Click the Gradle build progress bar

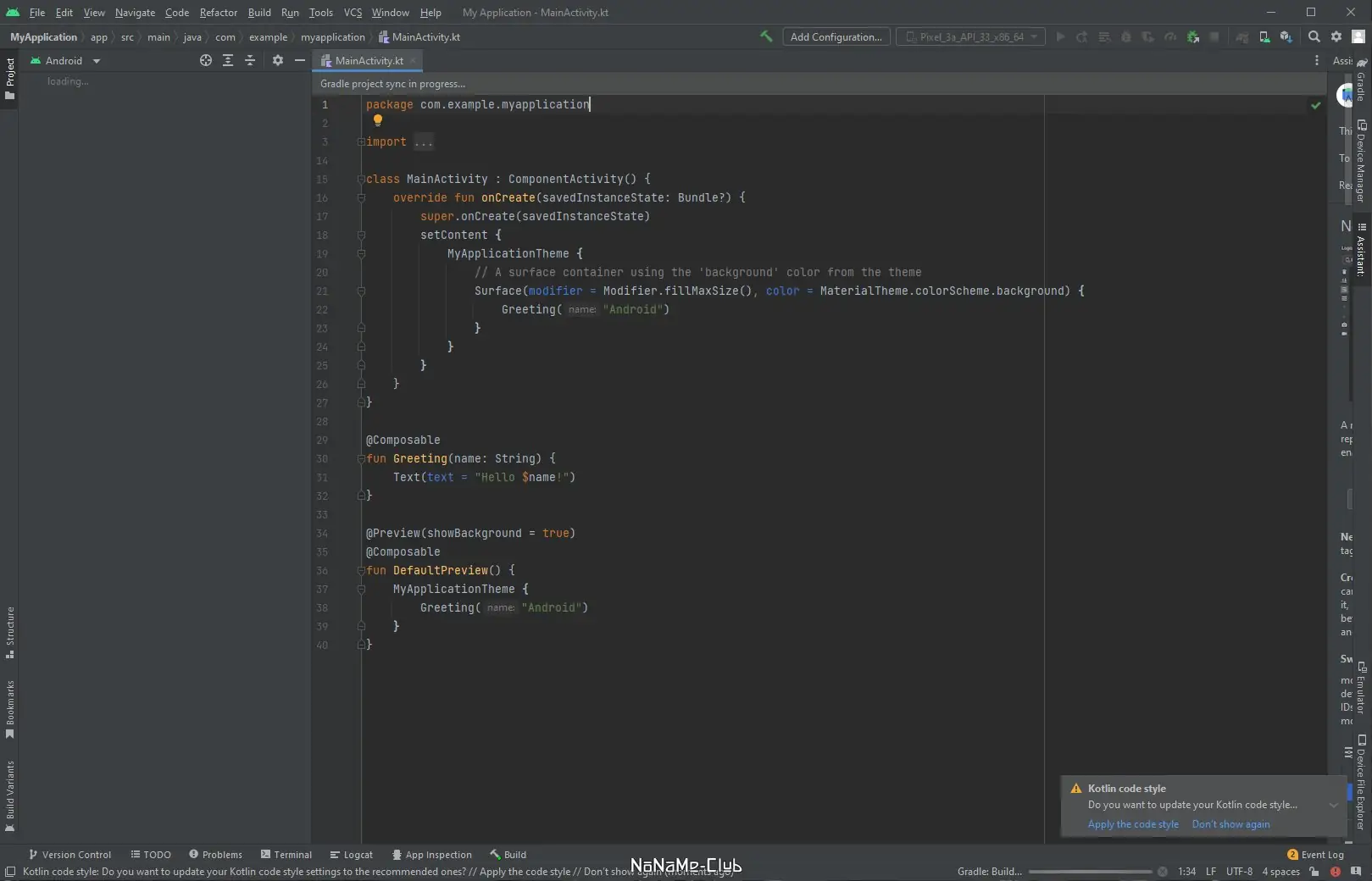click(x=1090, y=872)
